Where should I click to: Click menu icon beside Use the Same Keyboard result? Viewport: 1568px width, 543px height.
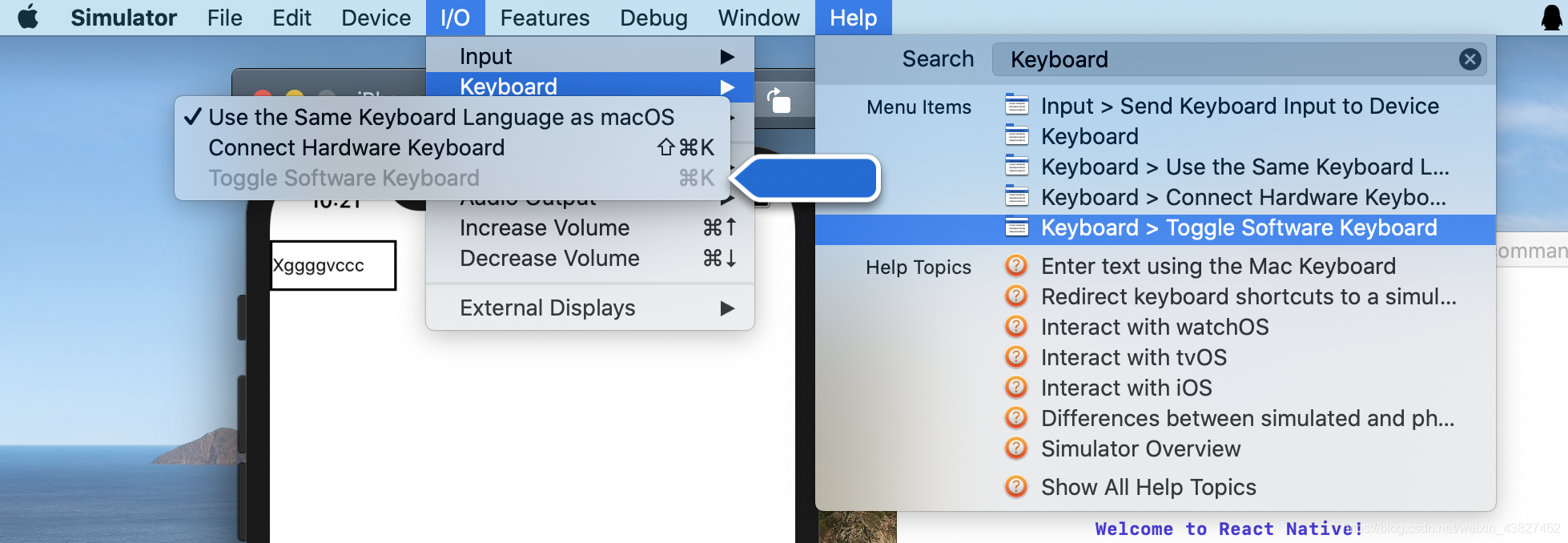point(1016,167)
